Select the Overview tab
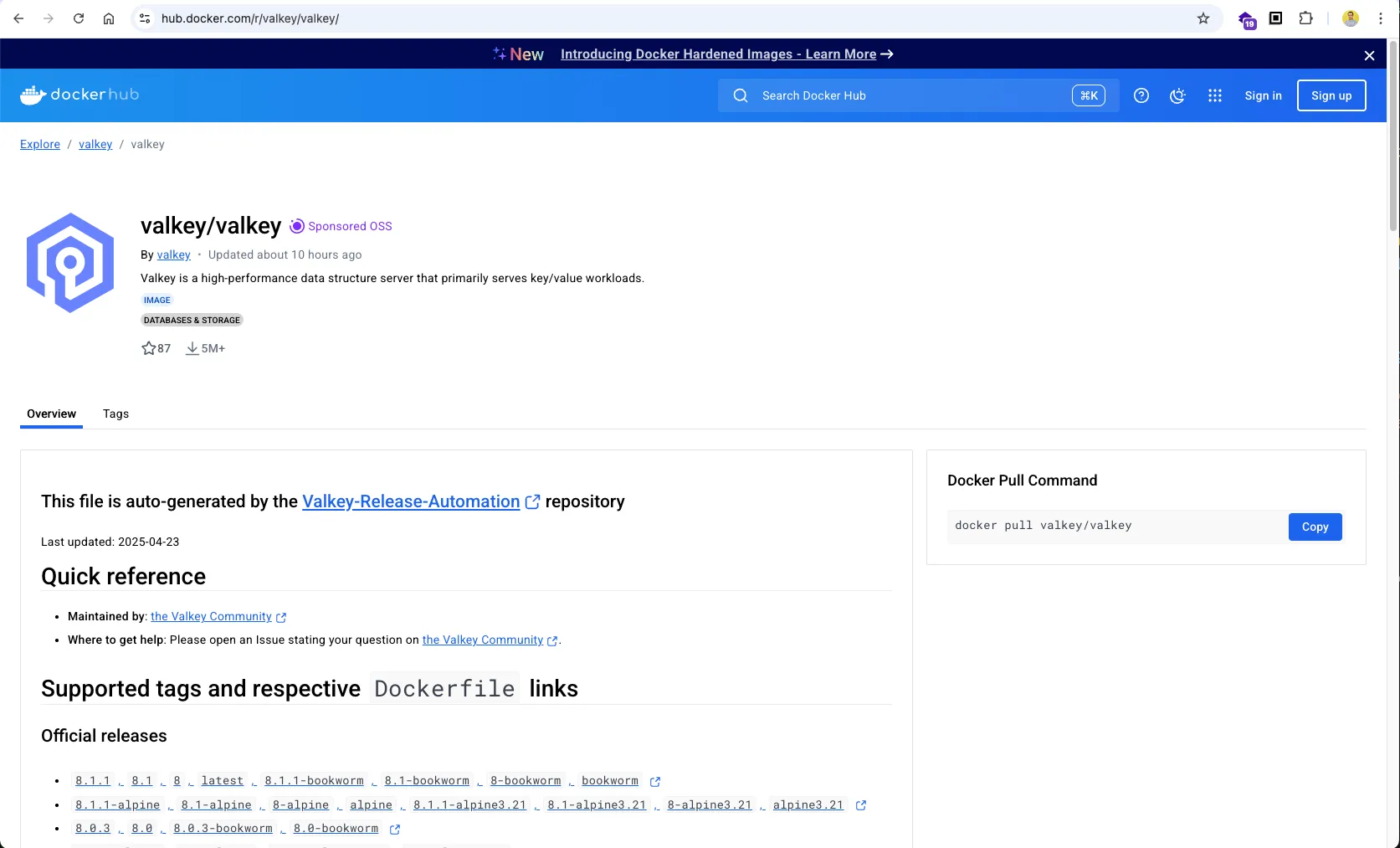 (51, 414)
